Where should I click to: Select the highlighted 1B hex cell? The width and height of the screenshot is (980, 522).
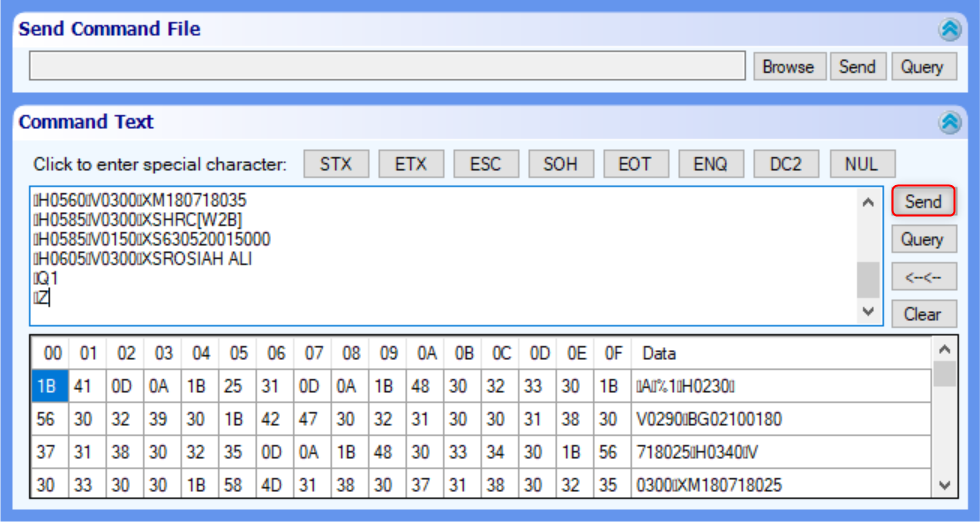[49, 386]
